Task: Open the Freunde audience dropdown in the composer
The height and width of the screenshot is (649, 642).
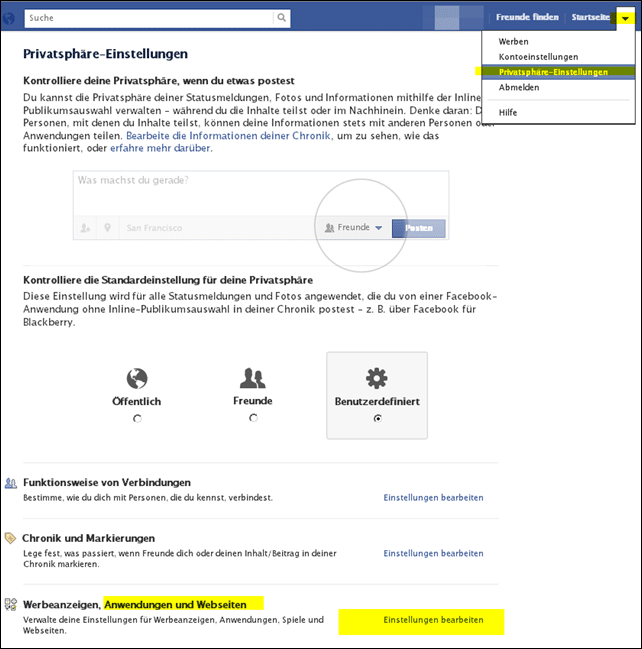Action: (x=353, y=227)
